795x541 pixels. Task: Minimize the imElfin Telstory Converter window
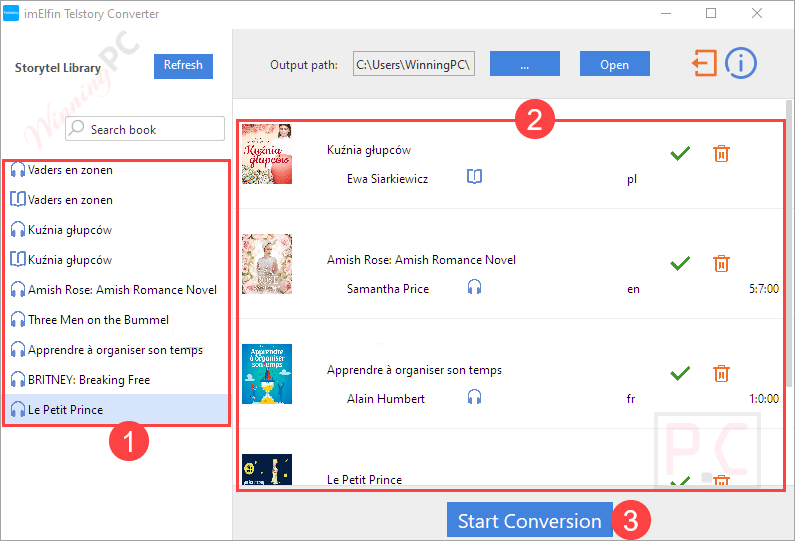666,13
